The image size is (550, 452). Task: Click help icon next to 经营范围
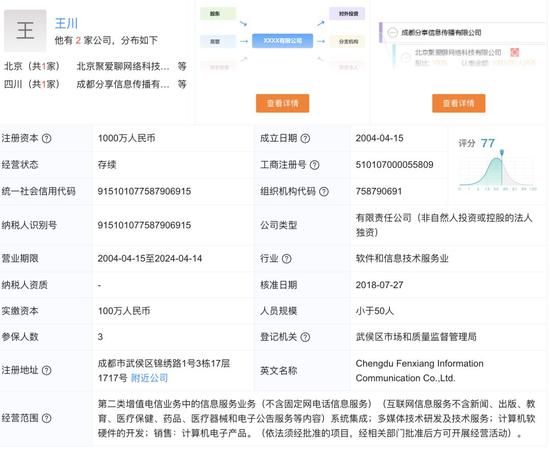click(47, 418)
